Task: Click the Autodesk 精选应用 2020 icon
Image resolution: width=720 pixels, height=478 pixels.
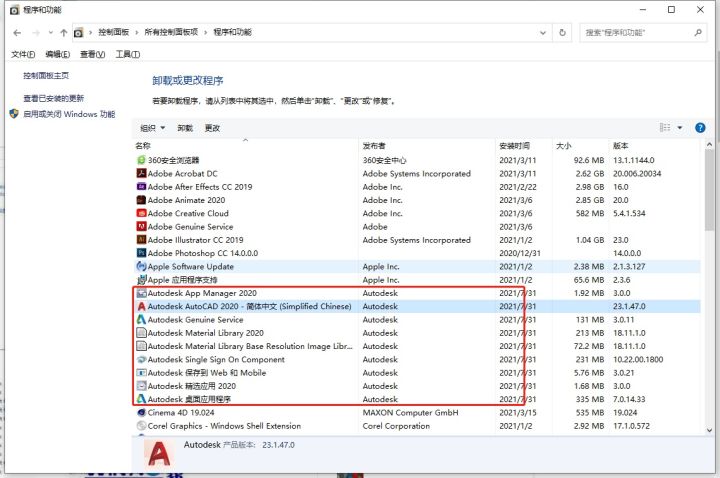Action: [141, 386]
